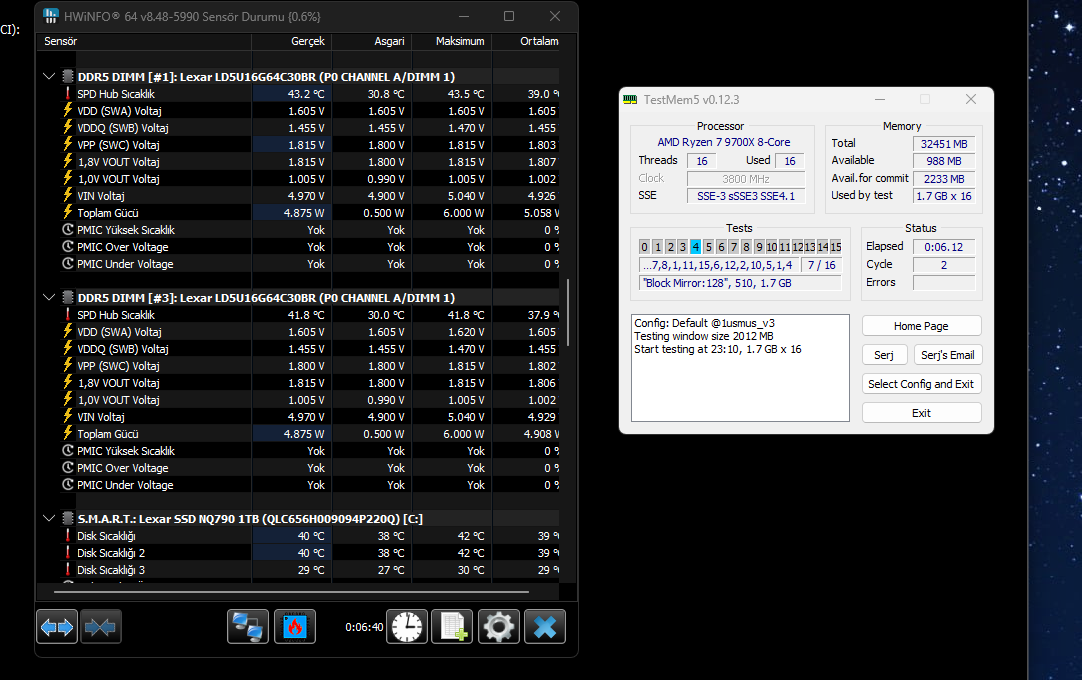Click the 0:06.12 Elapsed value
The width and height of the screenshot is (1082, 680).
point(943,247)
